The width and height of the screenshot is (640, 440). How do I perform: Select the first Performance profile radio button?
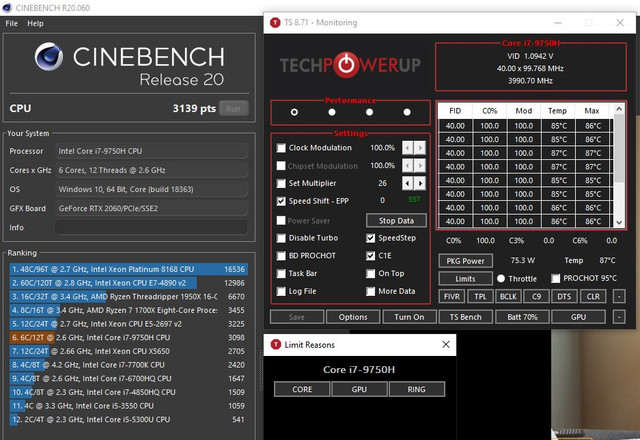pos(293,112)
